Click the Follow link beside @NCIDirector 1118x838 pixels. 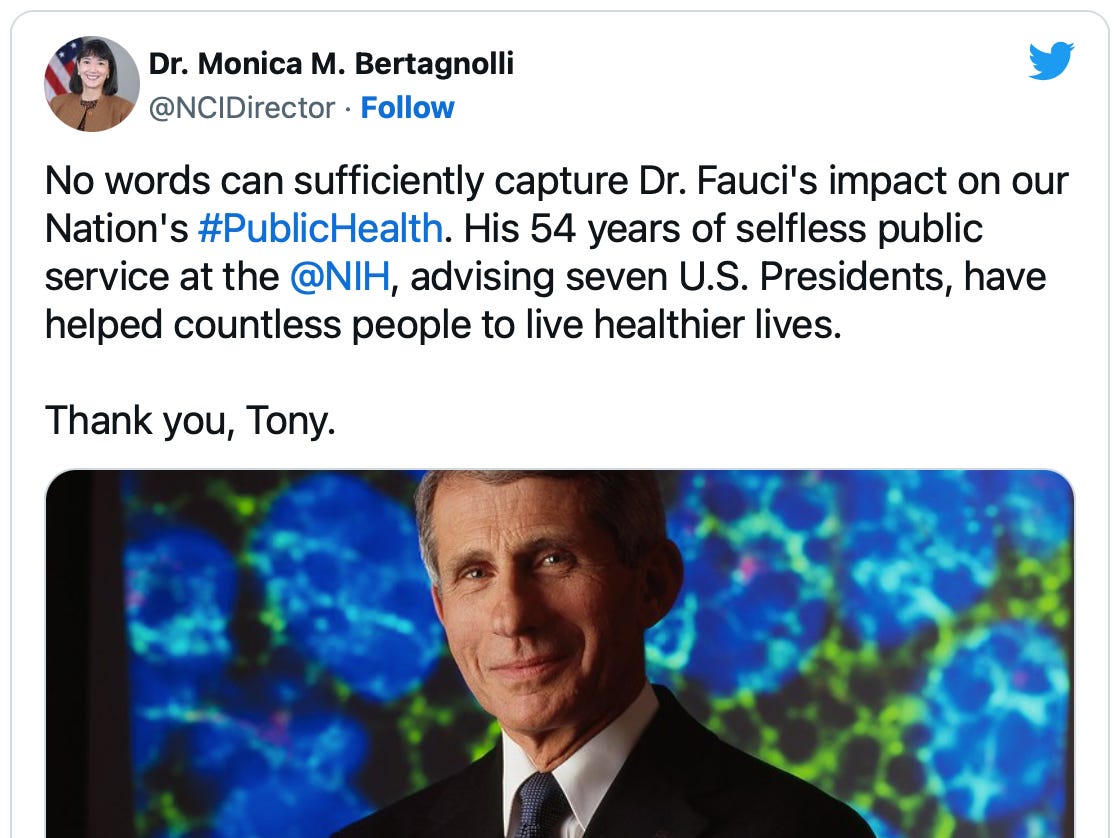(407, 108)
